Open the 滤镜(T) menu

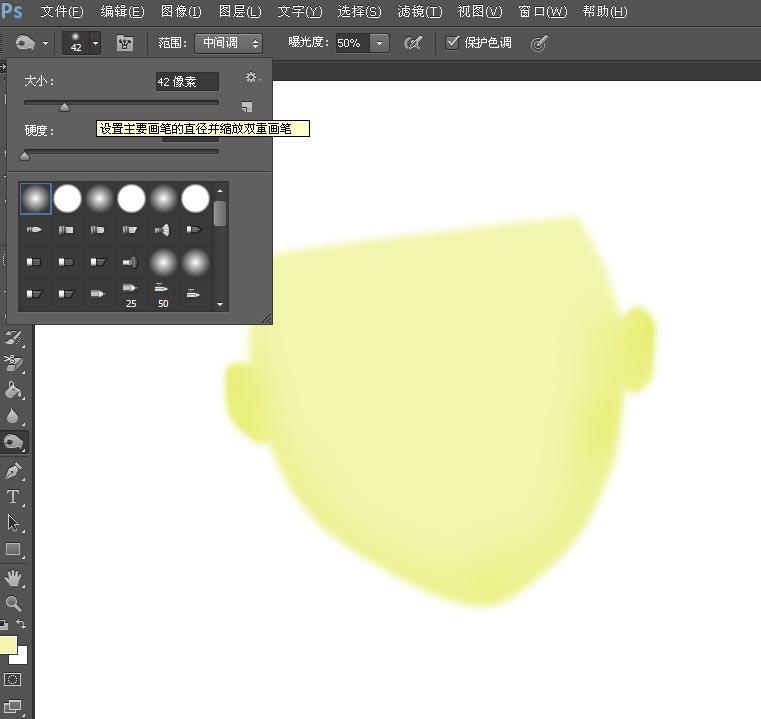click(419, 11)
